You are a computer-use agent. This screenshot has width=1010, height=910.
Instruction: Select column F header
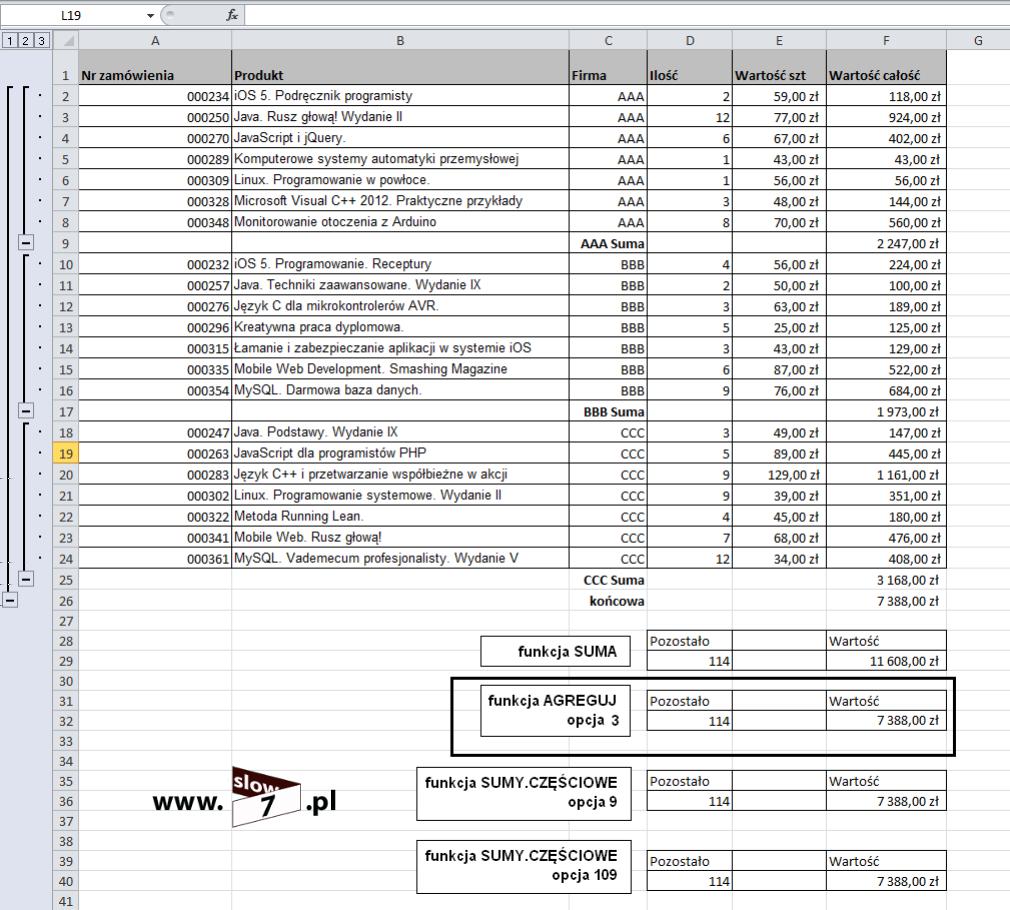tap(886, 41)
